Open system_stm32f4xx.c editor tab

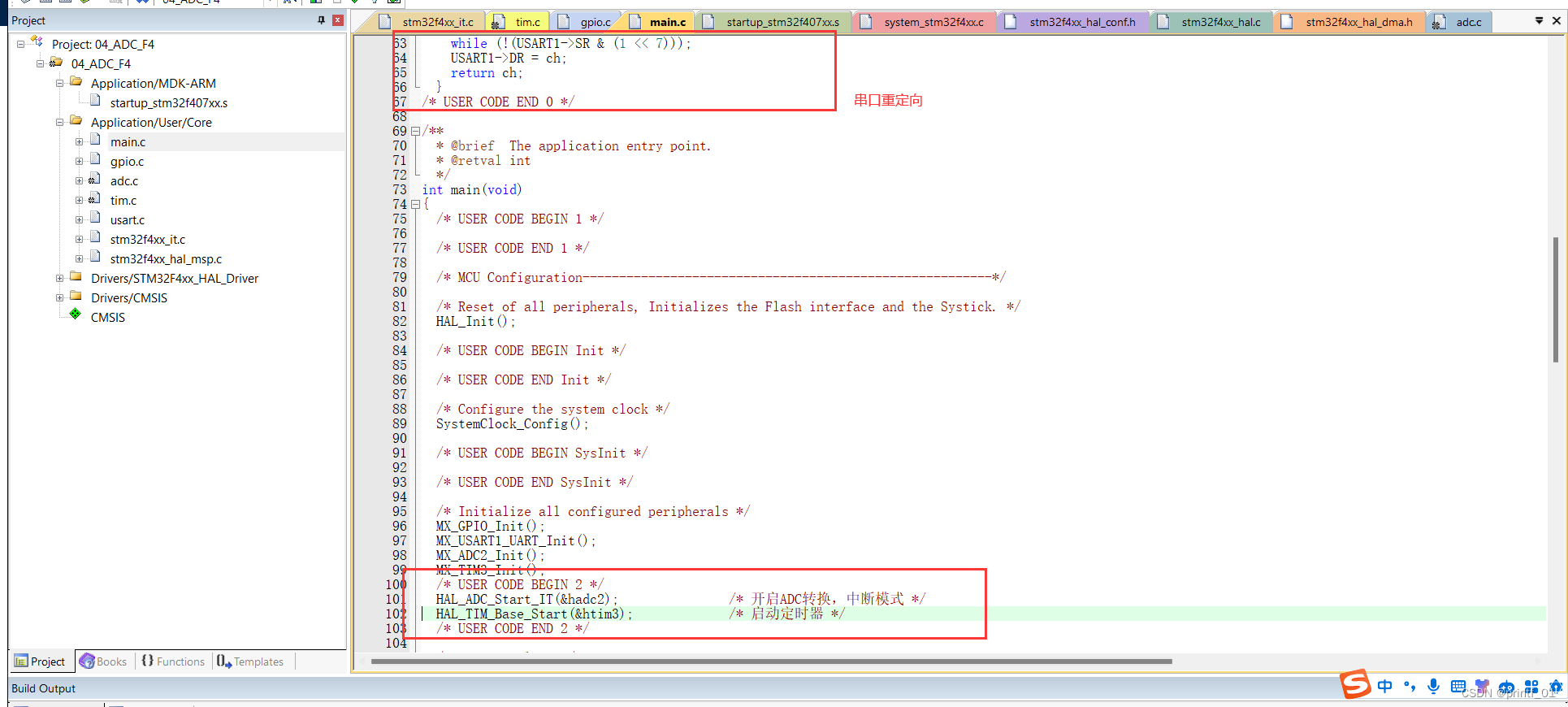tap(924, 22)
